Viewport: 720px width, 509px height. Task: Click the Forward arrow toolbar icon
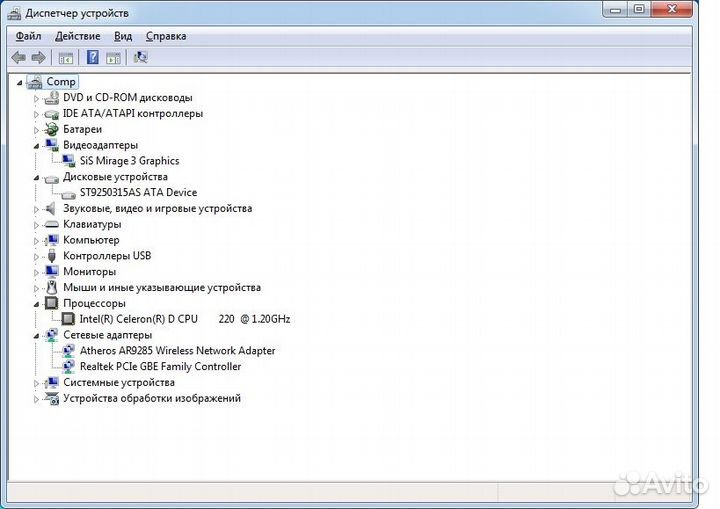click(x=39, y=57)
